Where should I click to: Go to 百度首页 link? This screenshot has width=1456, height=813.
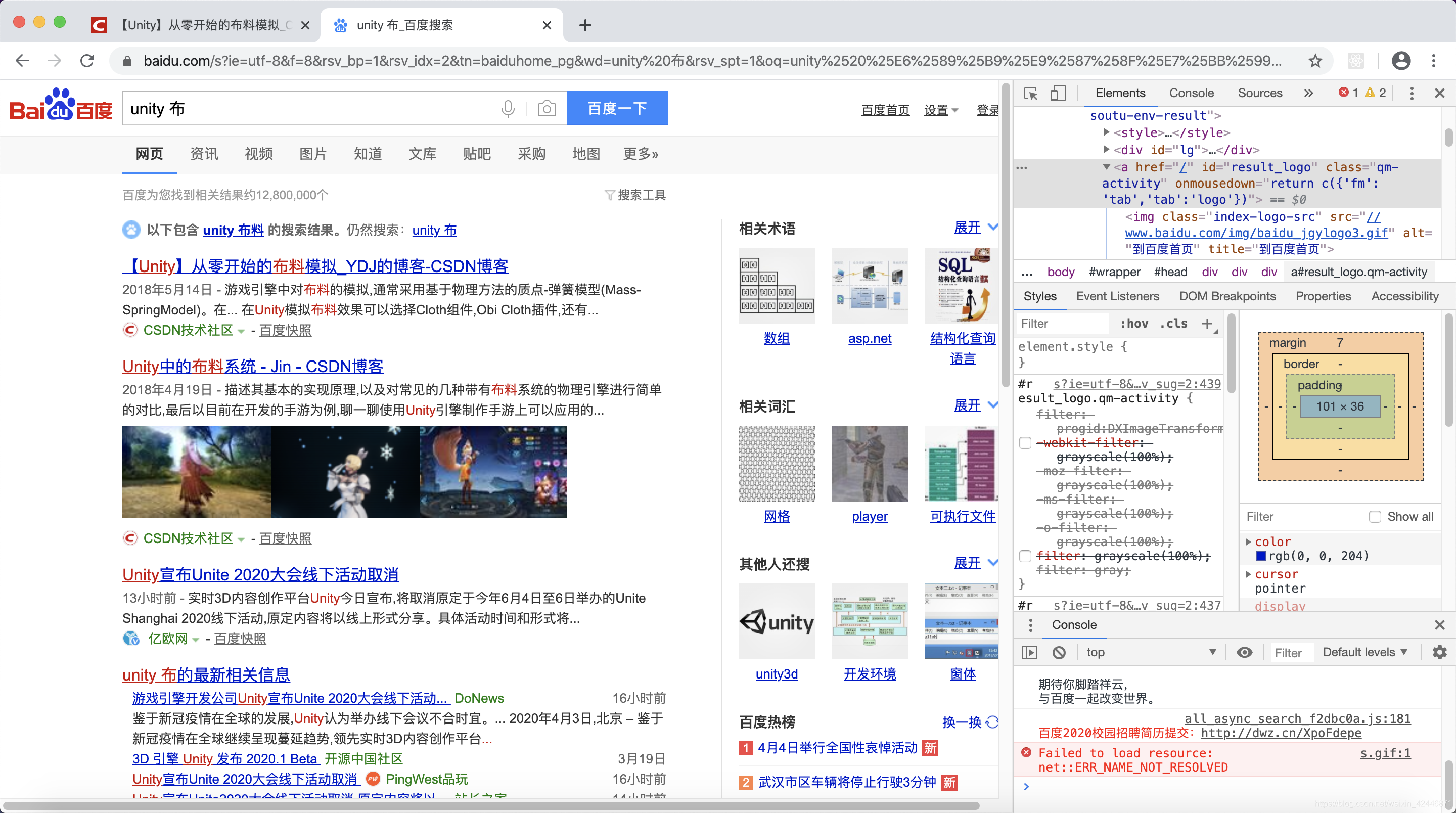click(x=885, y=110)
